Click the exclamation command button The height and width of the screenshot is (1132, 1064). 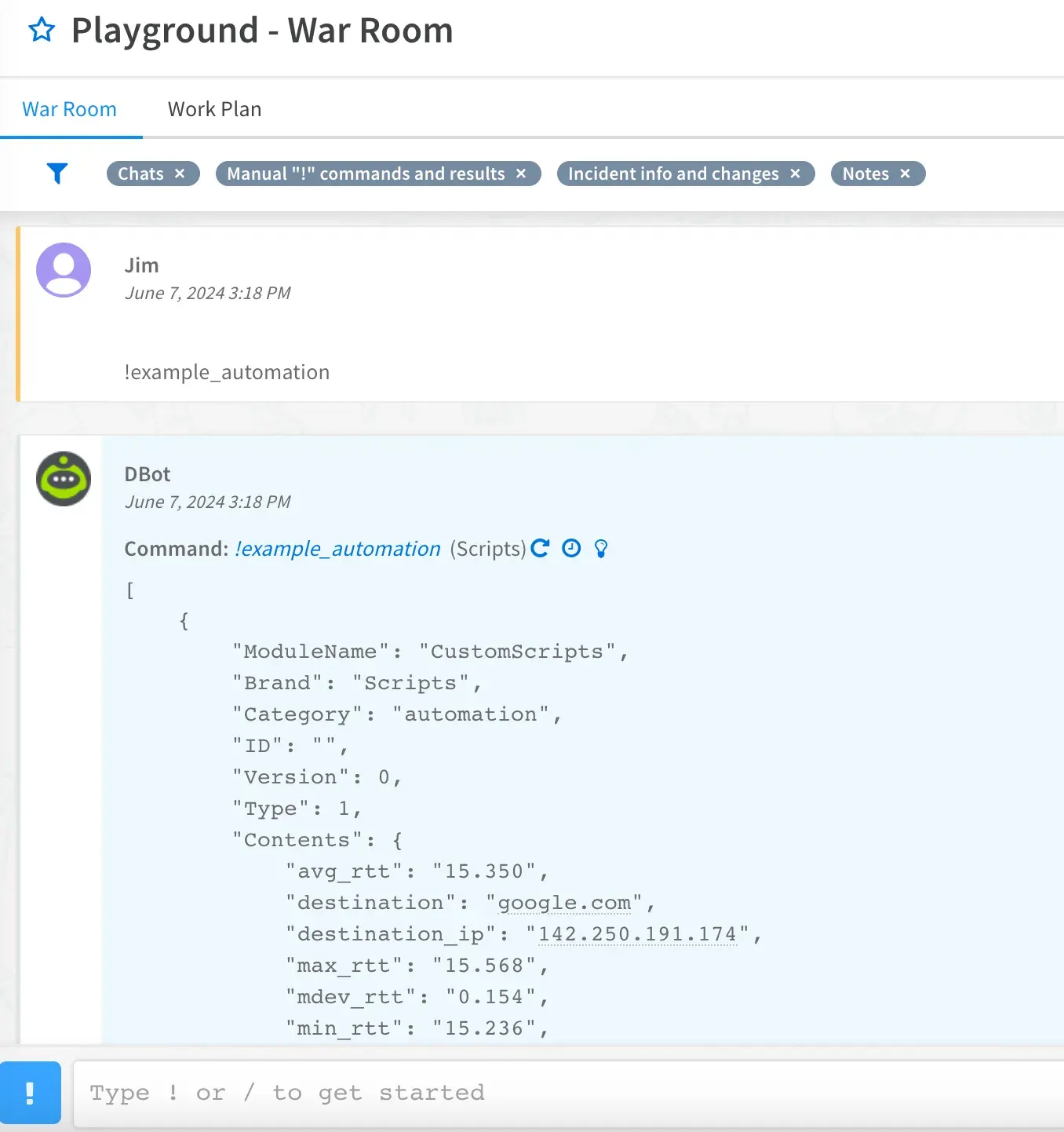[x=31, y=1093]
